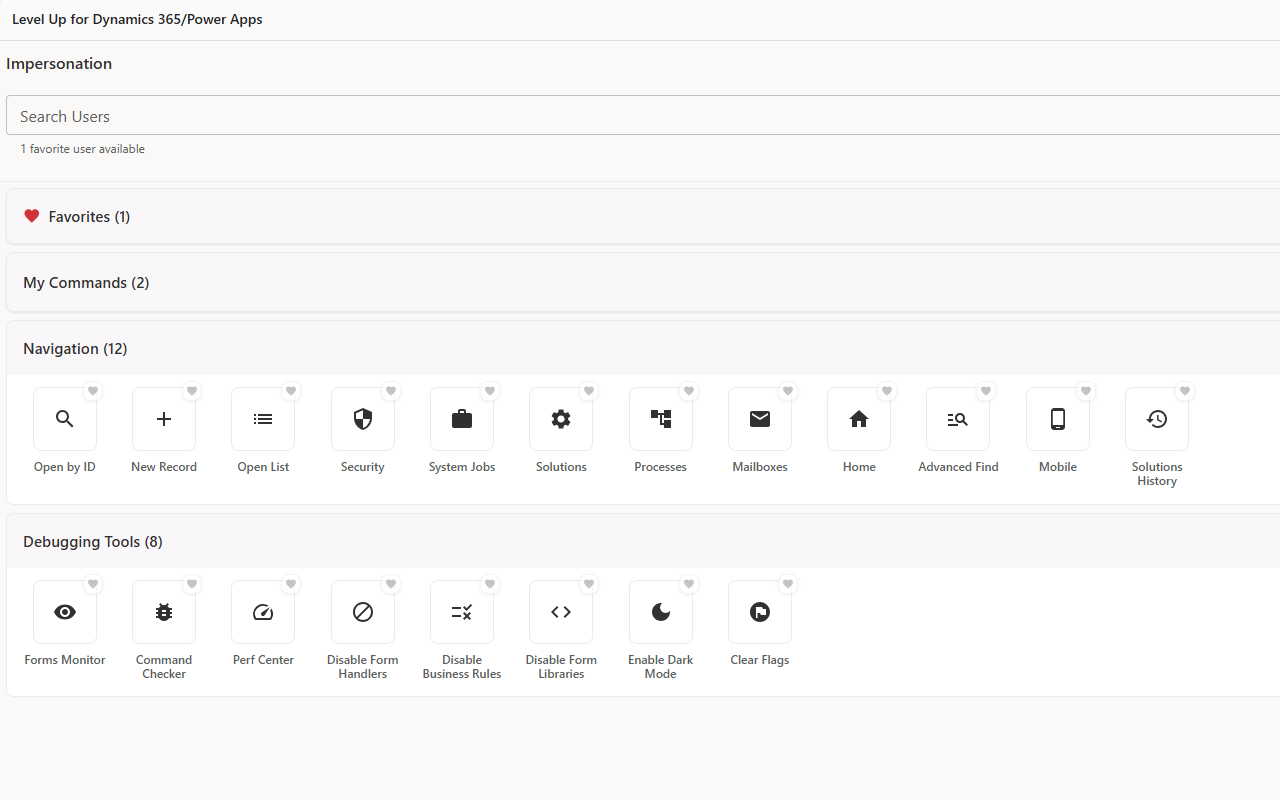Viewport: 1280px width, 800px height.
Task: Favorite the Open by ID command
Action: (x=93, y=391)
